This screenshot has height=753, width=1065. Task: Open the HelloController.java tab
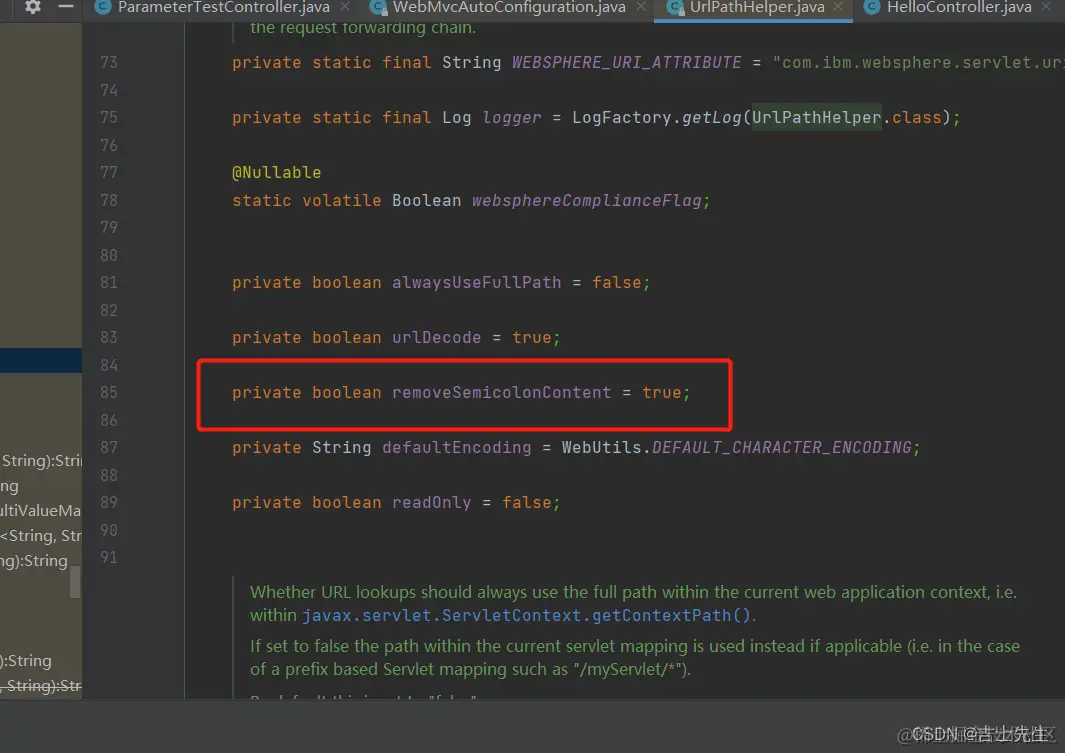pos(959,7)
